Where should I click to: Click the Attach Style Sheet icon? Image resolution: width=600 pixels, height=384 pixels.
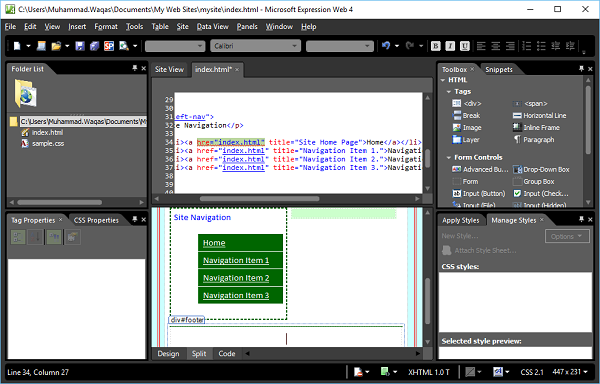446,251
